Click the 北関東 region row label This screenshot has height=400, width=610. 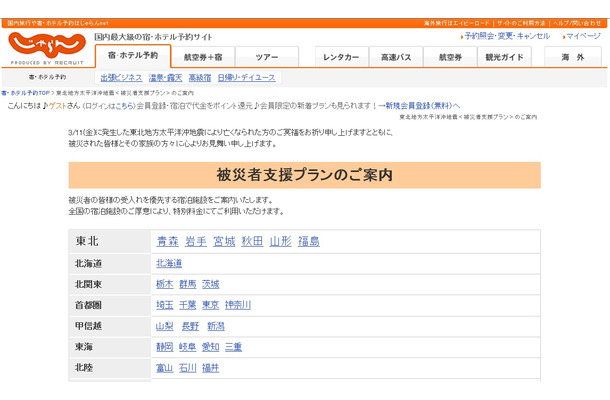[x=88, y=284]
